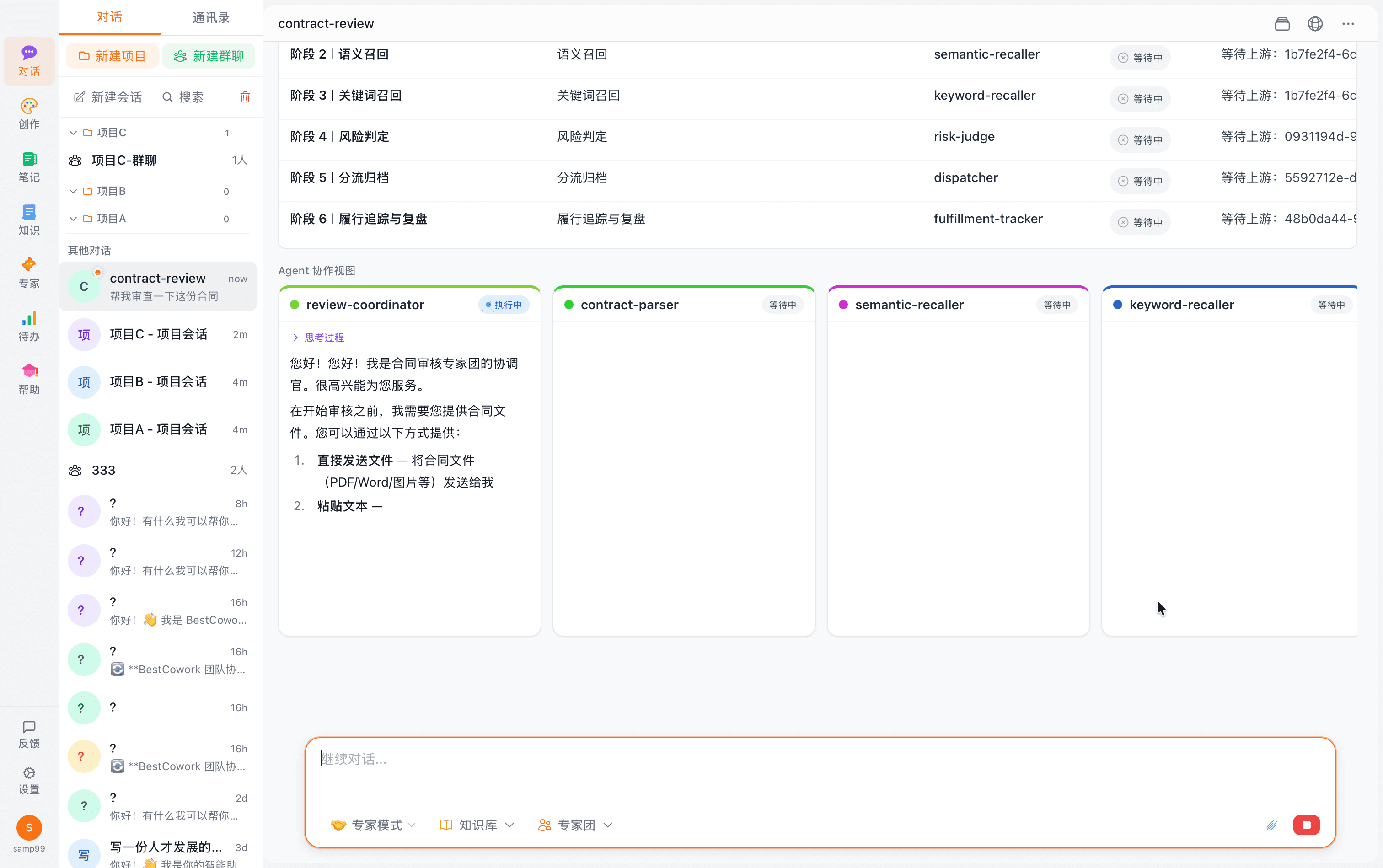Click the contract-parser agent card header
Image resolution: width=1383 pixels, height=868 pixels.
684,305
